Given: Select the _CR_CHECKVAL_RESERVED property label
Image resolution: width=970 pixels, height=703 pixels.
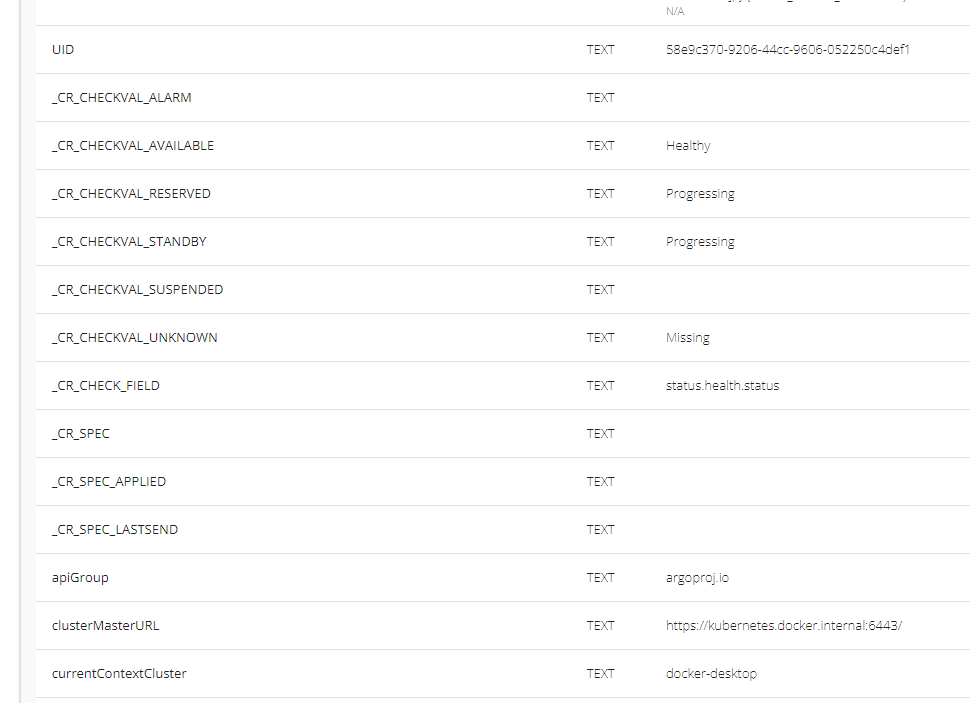Looking at the screenshot, I should pos(131,193).
